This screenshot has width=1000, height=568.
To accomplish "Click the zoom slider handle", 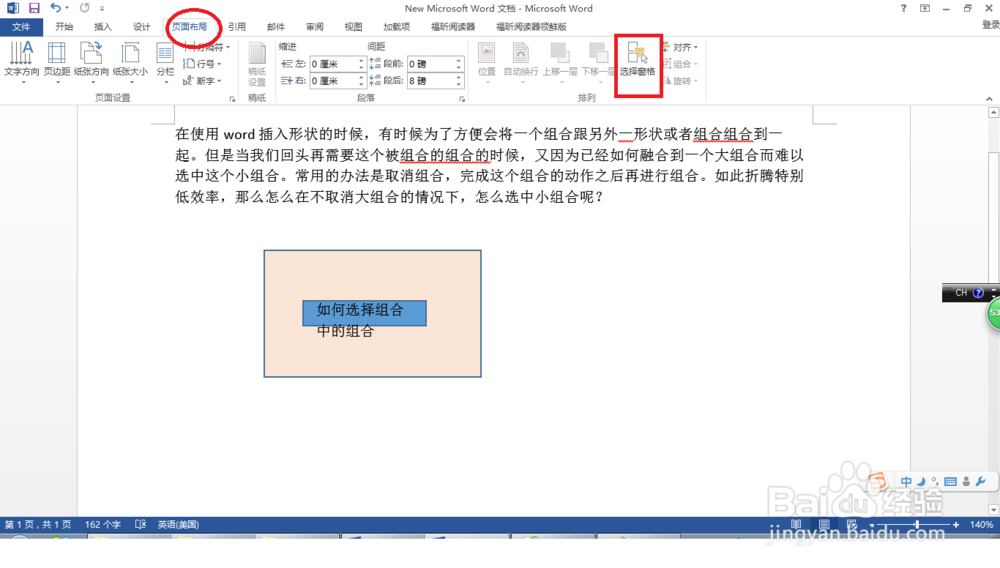I will (x=917, y=525).
